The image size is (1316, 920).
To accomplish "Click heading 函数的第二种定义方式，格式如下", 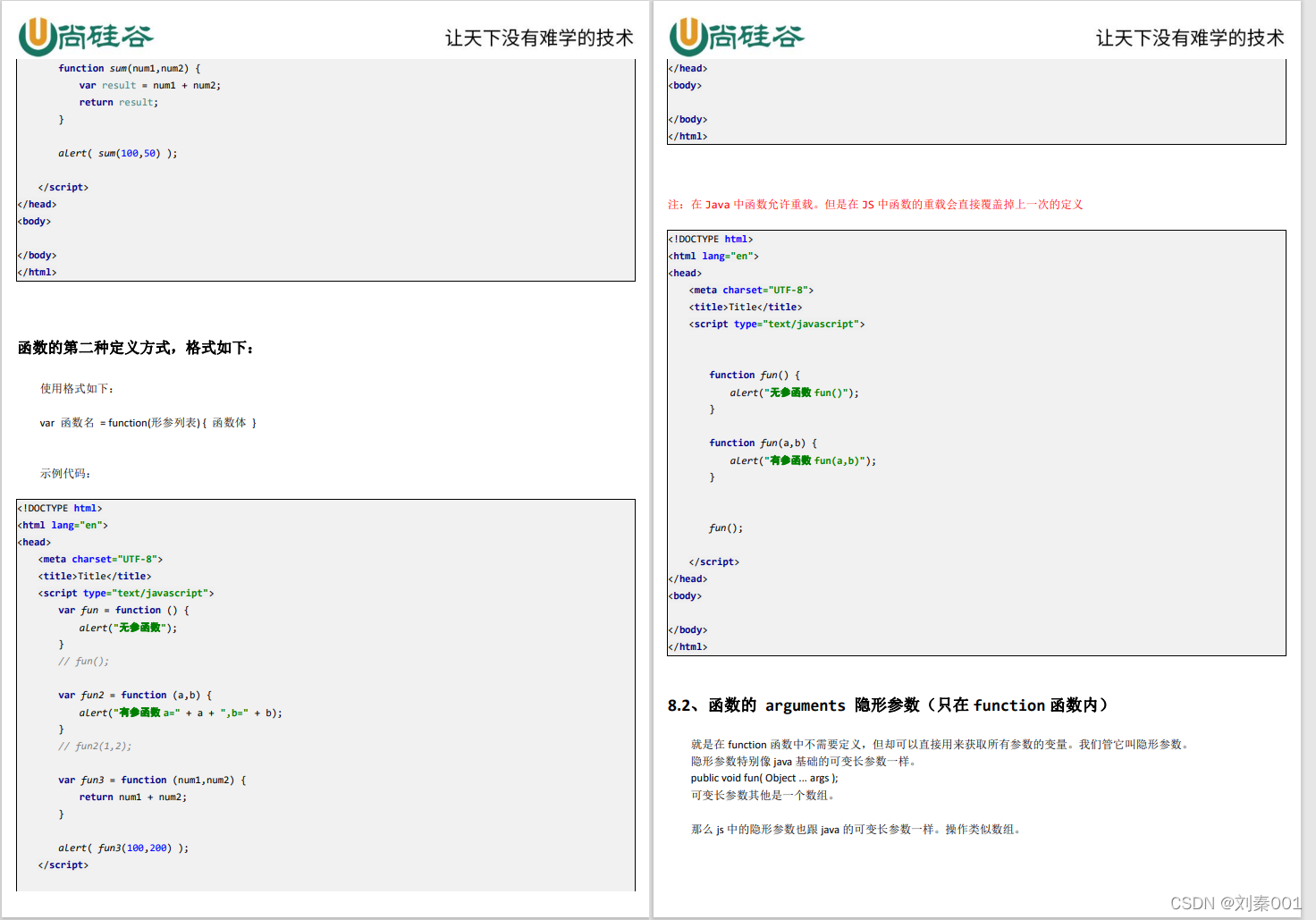I will 137,348.
